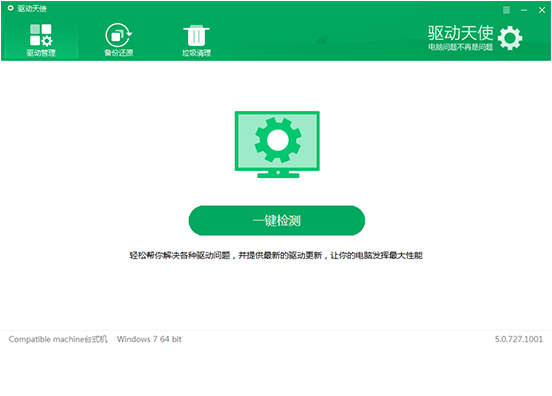The width and height of the screenshot is (552, 396).
Task: Click 'Compatible machine台式机' status text
Action: (x=58, y=339)
